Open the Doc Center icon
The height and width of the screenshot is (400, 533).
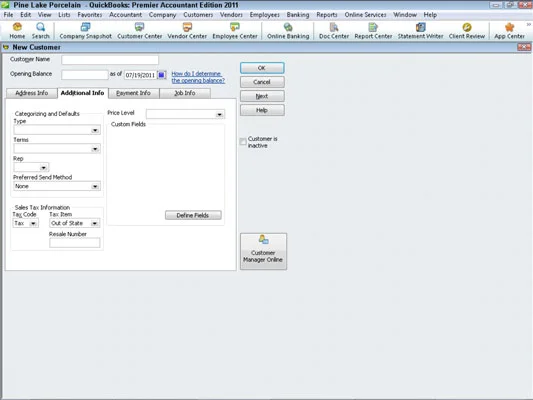click(334, 31)
